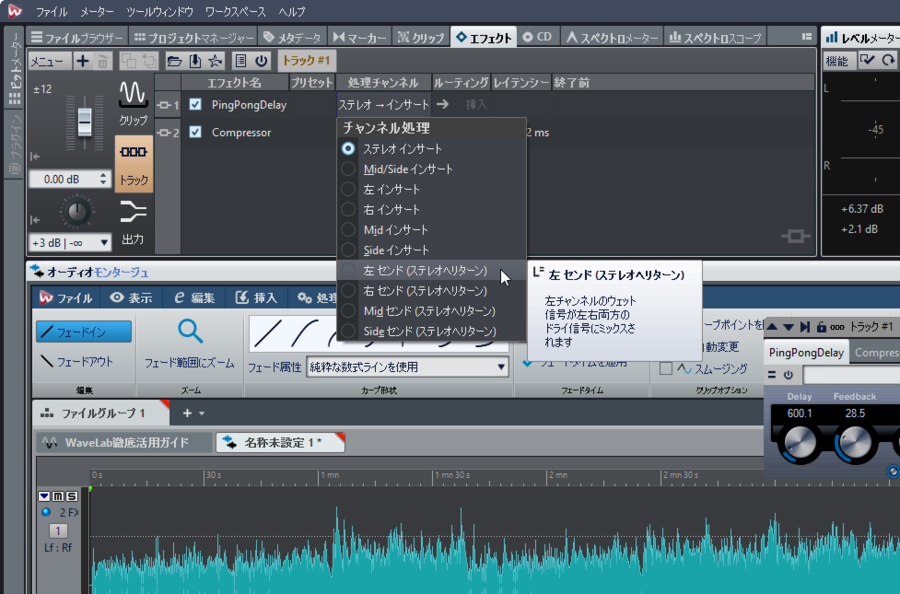The width and height of the screenshot is (900, 594).
Task: Select the Mid インサート radio option
Action: [x=348, y=230]
